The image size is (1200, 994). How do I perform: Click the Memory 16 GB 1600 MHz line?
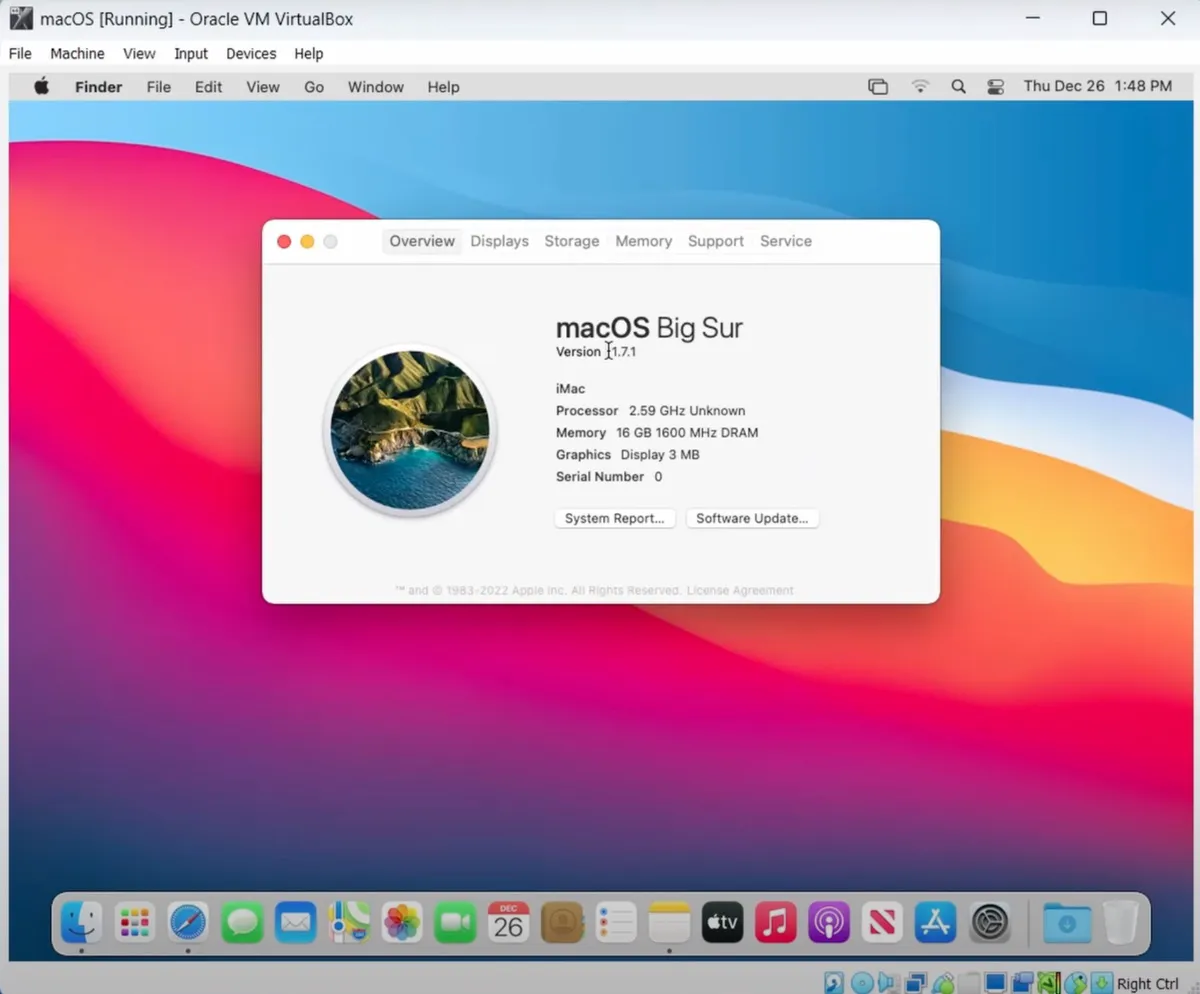pyautogui.click(x=657, y=433)
